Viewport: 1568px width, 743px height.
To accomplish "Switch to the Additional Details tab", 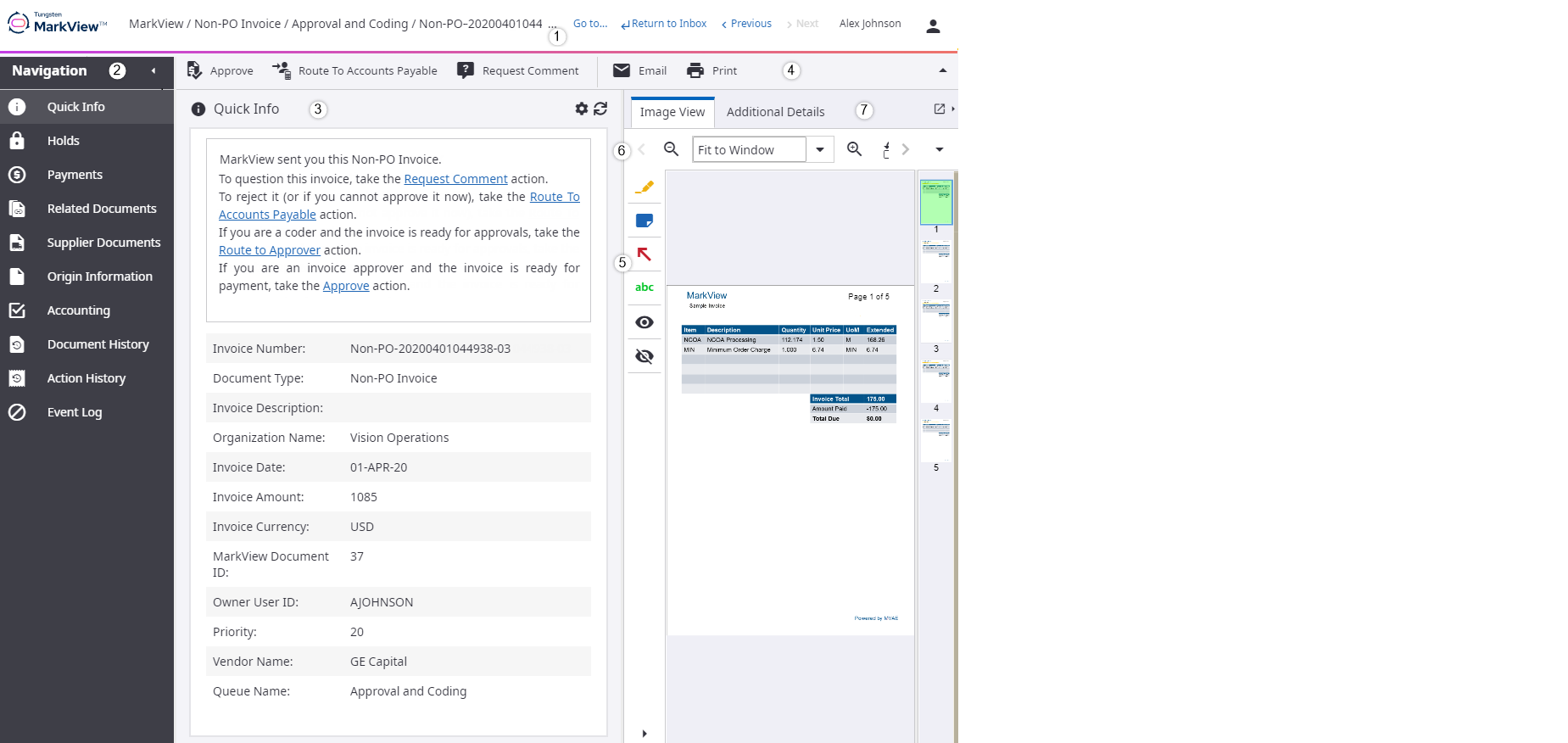I will (775, 112).
